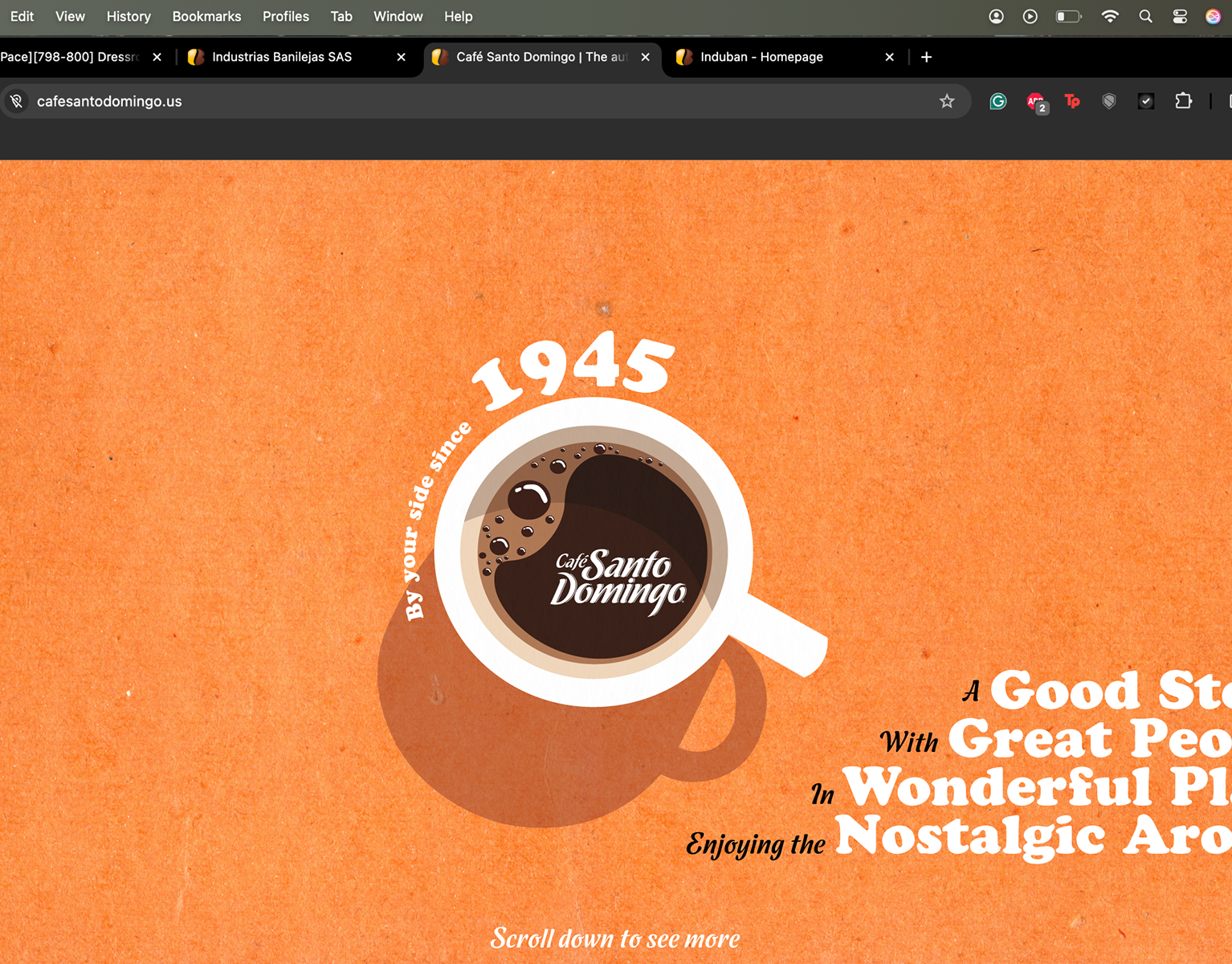The image size is (1232, 964).
Task: Open a new browser tab
Action: pyautogui.click(x=926, y=57)
